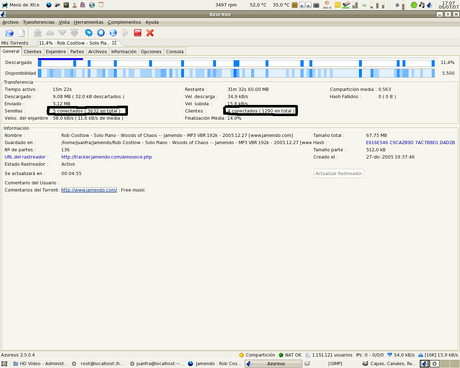460x368 pixels.
Task: Click the Compartición status indicator
Action: [x=257, y=355]
